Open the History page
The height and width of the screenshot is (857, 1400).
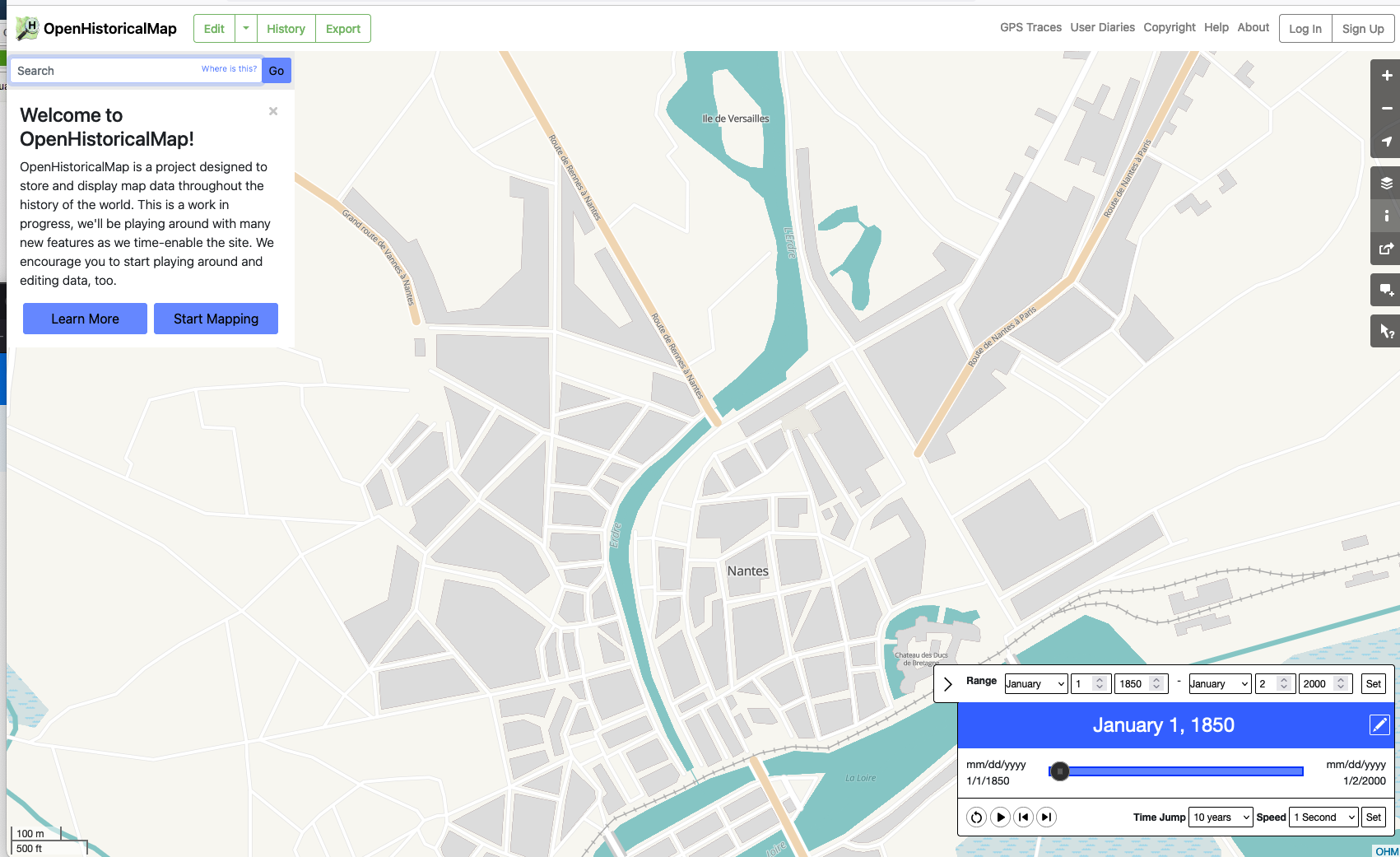coord(286,28)
